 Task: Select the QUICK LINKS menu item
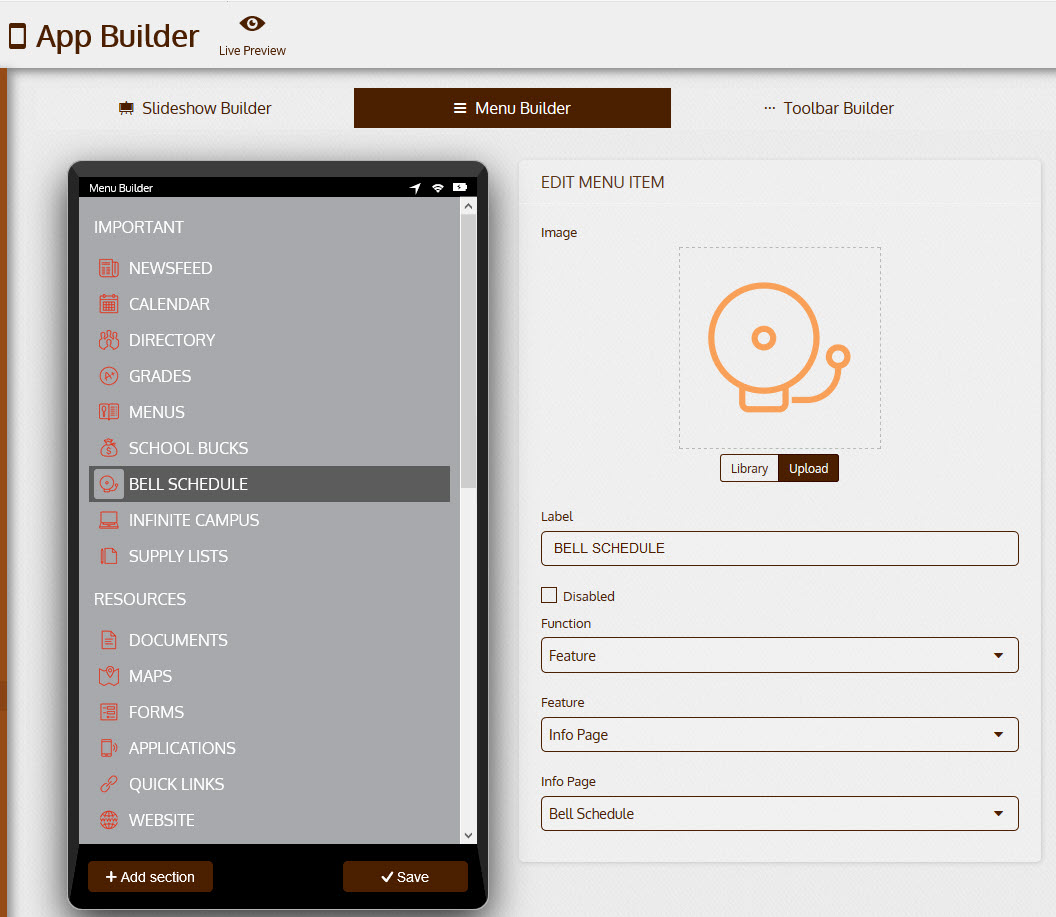point(269,784)
